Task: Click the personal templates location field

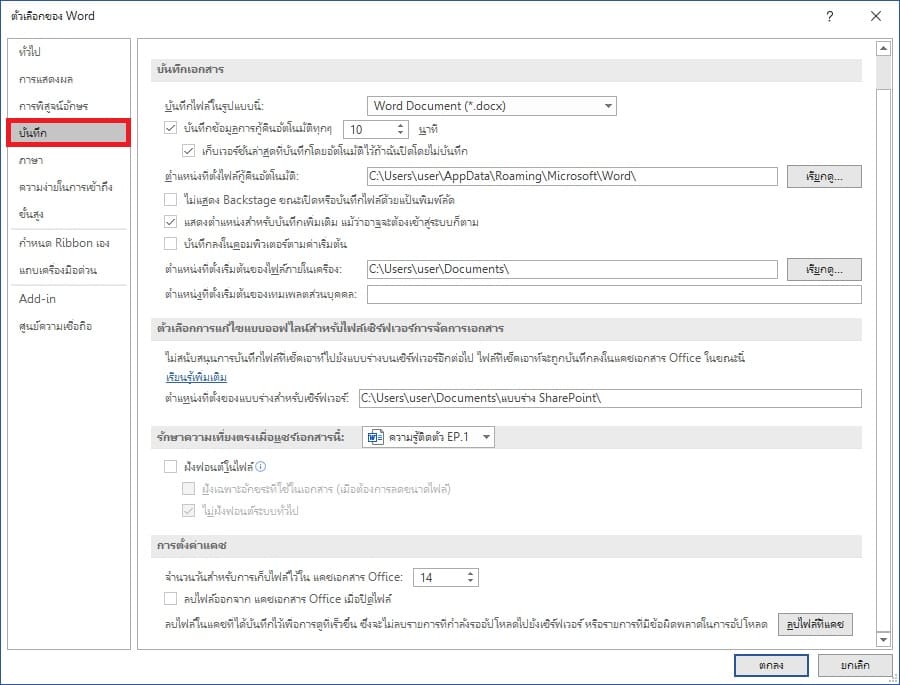Action: point(614,295)
